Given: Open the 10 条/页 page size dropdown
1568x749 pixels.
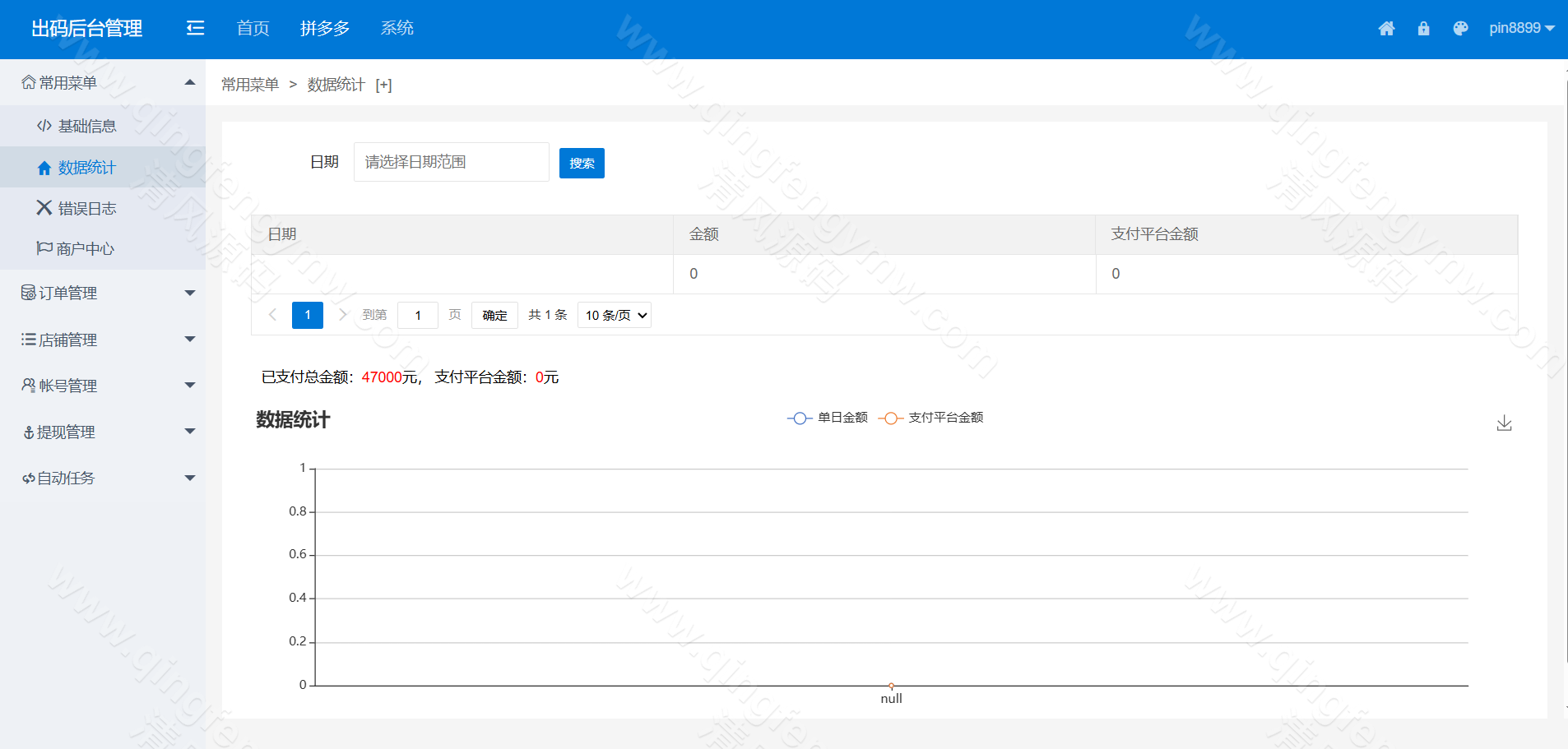Looking at the screenshot, I should (615, 316).
